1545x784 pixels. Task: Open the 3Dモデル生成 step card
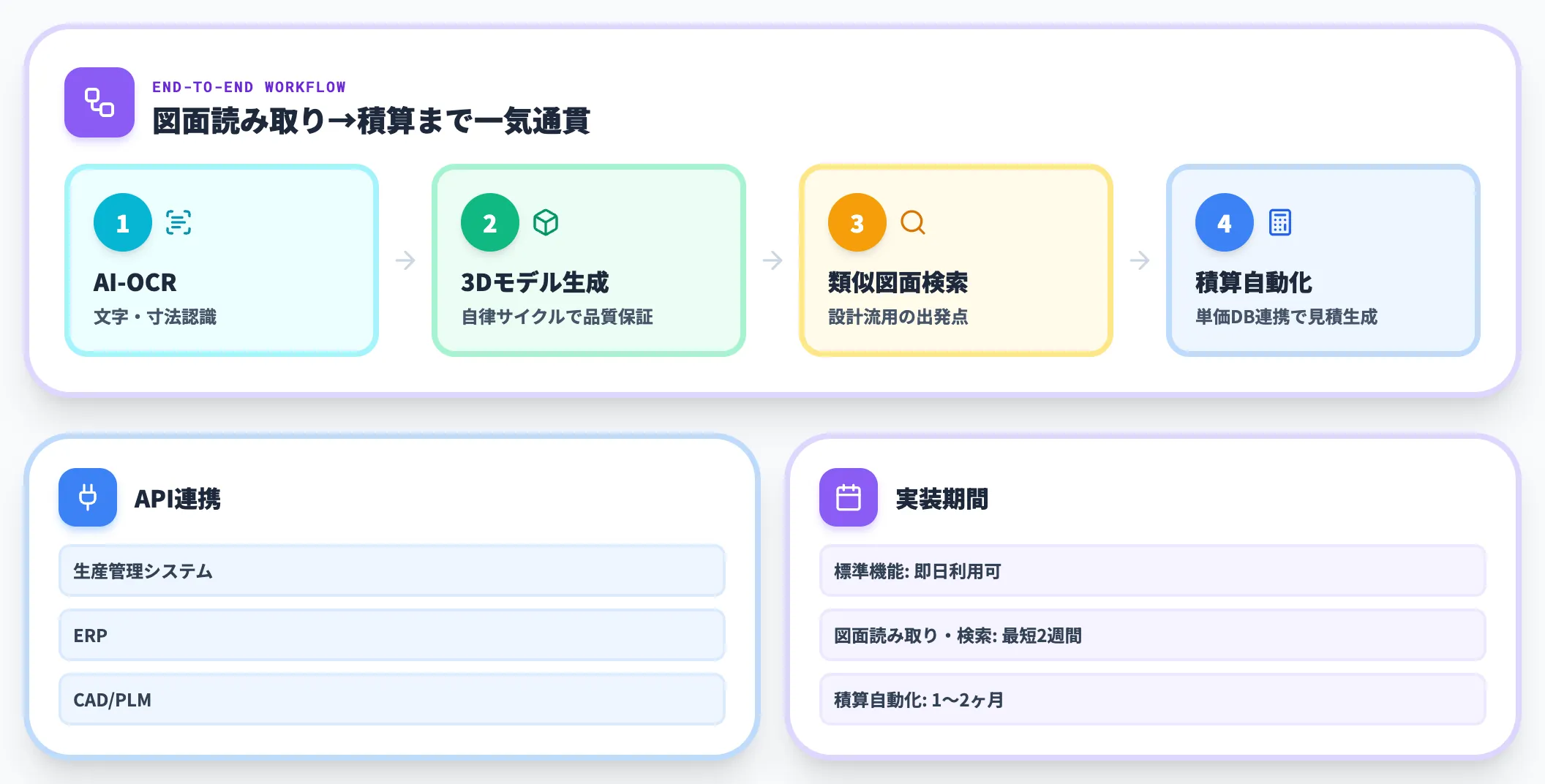click(x=589, y=260)
